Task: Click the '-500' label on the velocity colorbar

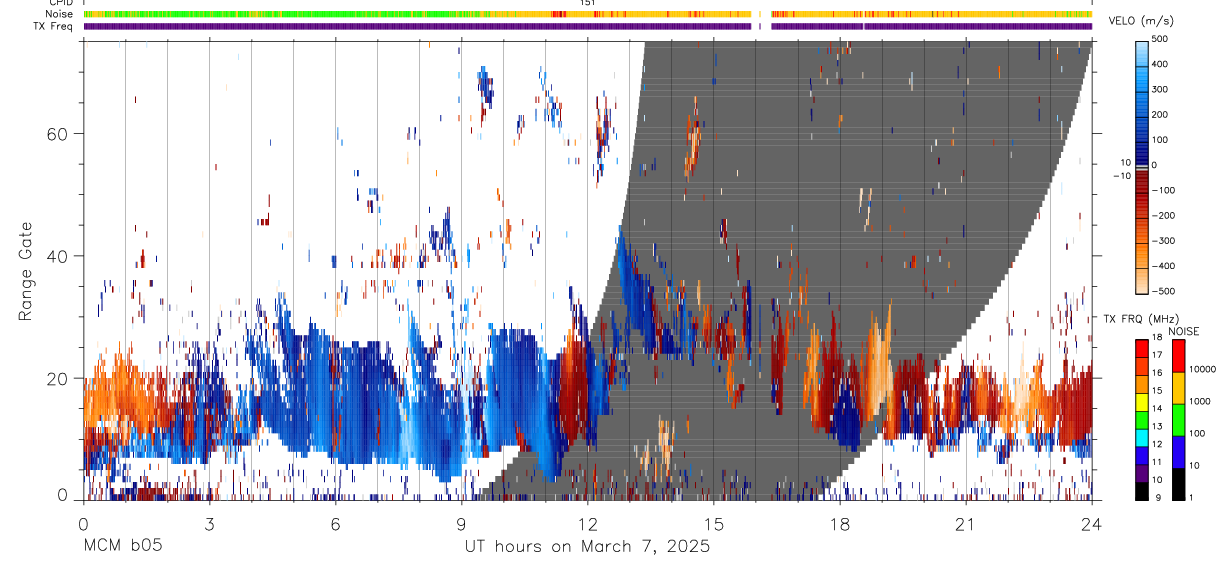Action: click(1162, 291)
